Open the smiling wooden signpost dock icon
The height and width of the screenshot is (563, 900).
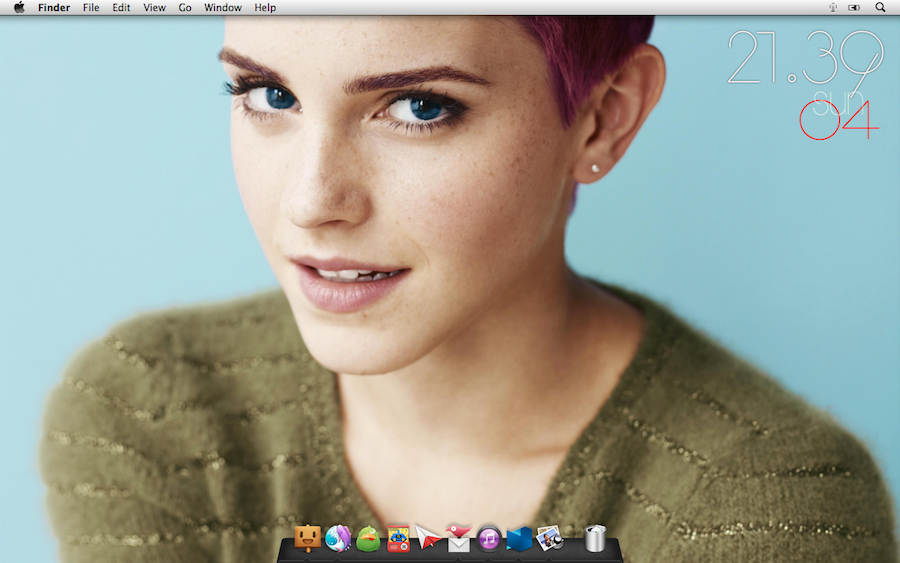(x=308, y=538)
